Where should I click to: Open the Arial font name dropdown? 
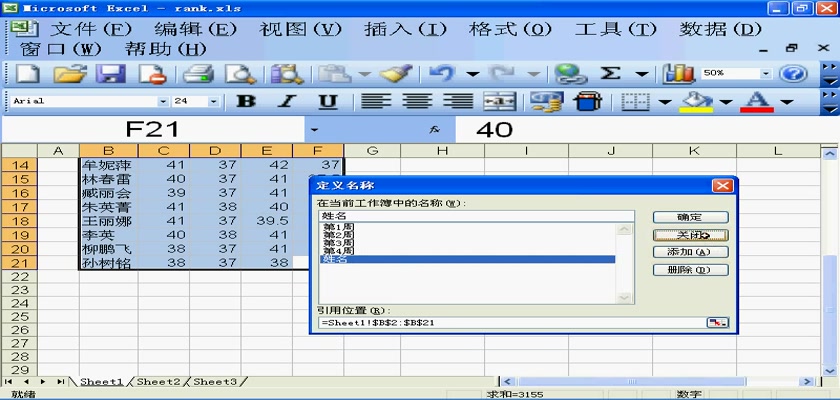163,101
